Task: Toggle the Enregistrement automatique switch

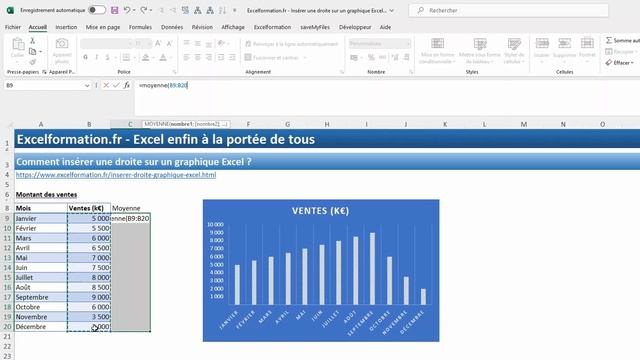Action: click(x=97, y=10)
